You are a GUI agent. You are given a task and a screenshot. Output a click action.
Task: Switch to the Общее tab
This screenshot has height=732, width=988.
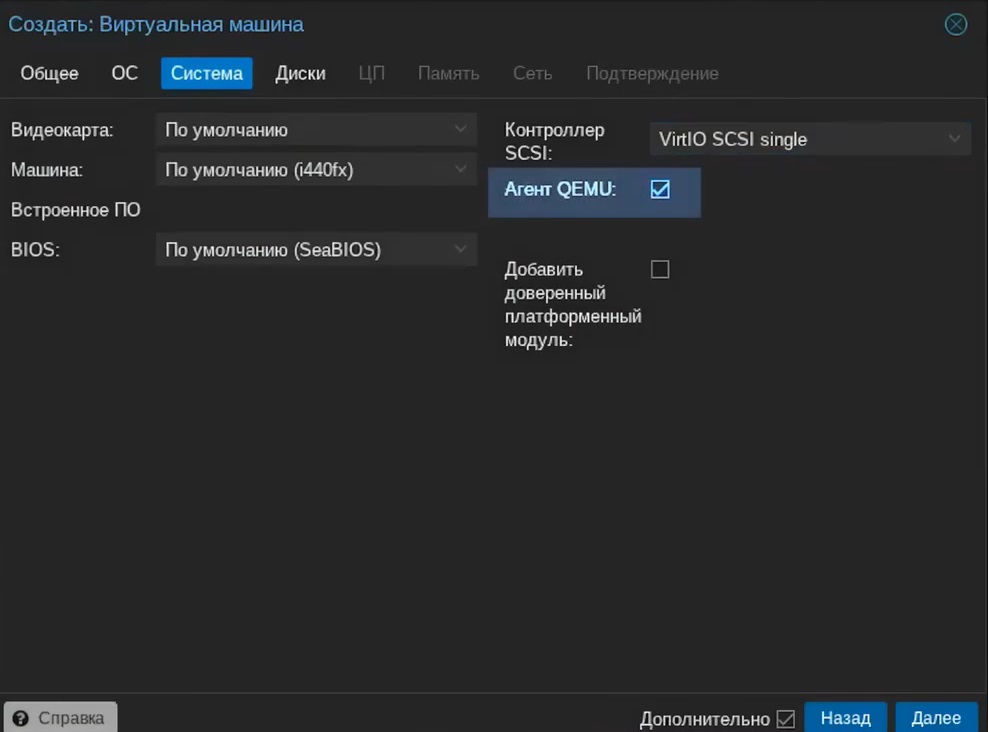click(49, 74)
